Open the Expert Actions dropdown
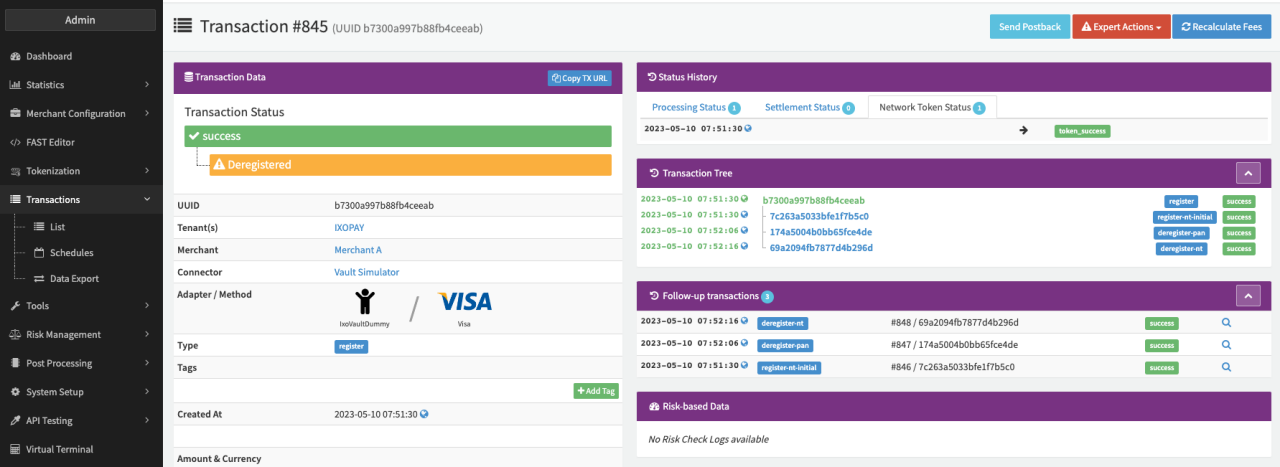This screenshot has height=467, width=1280. [x=1120, y=27]
